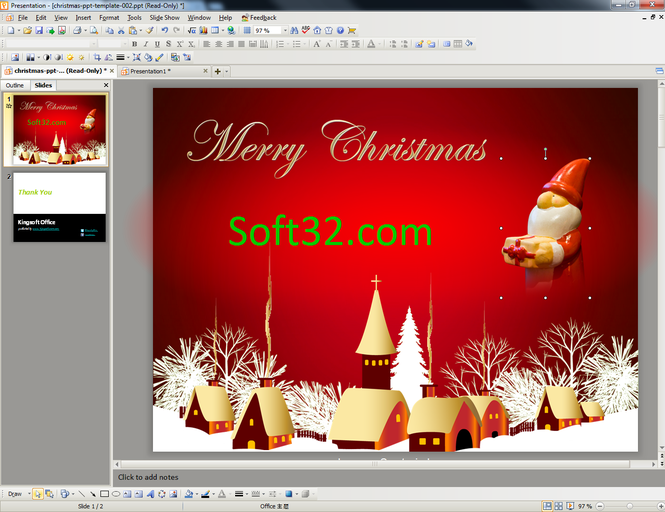Click the zoom out minus button in status bar
The width and height of the screenshot is (665, 512).
point(600,506)
